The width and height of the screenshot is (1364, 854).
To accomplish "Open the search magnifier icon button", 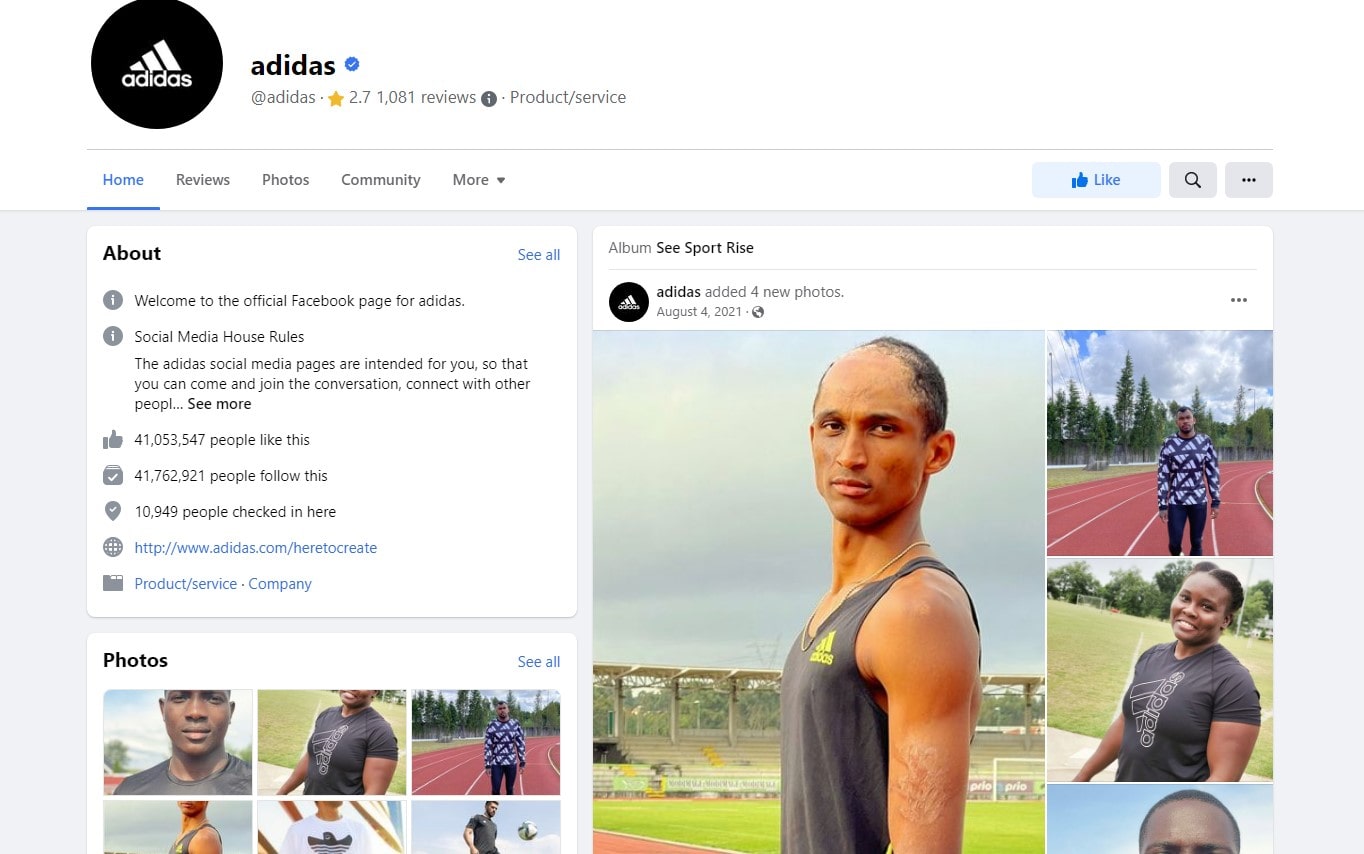I will point(1193,180).
